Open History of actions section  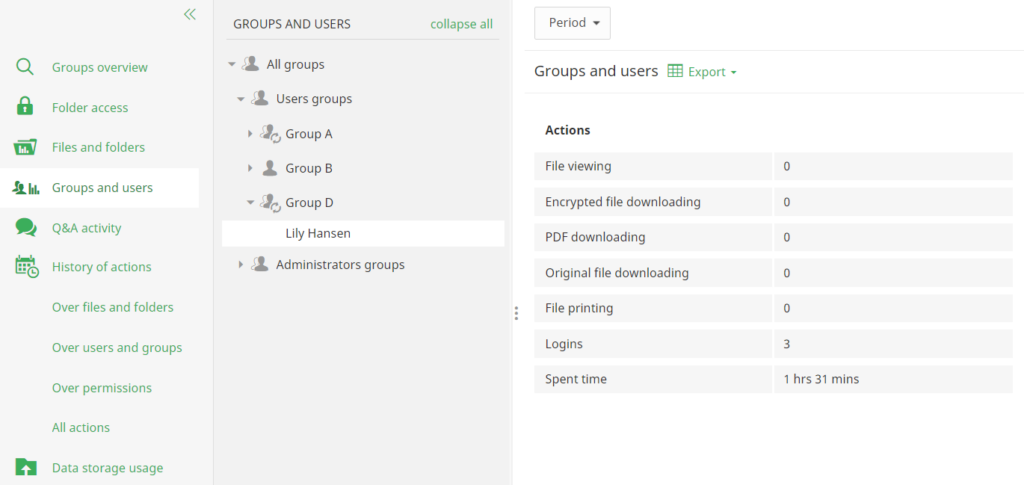click(x=102, y=267)
